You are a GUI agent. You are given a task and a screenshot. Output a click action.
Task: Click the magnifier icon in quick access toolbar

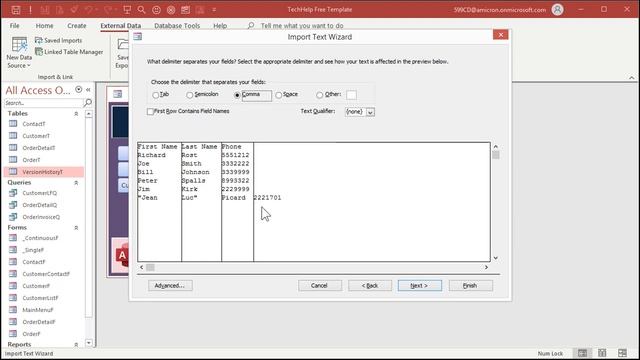point(142,9)
